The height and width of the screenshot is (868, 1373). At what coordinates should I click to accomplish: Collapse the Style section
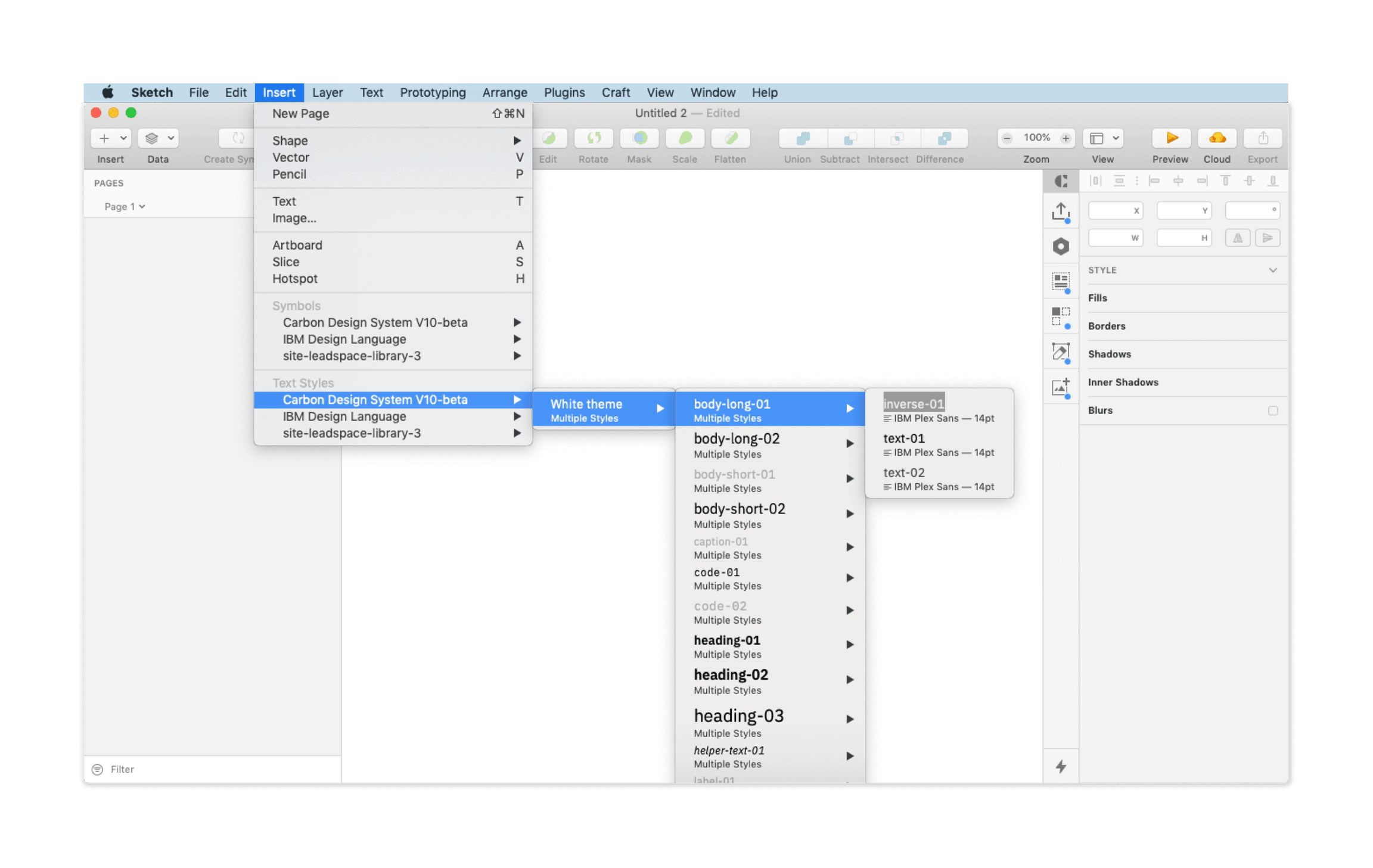pos(1273,270)
